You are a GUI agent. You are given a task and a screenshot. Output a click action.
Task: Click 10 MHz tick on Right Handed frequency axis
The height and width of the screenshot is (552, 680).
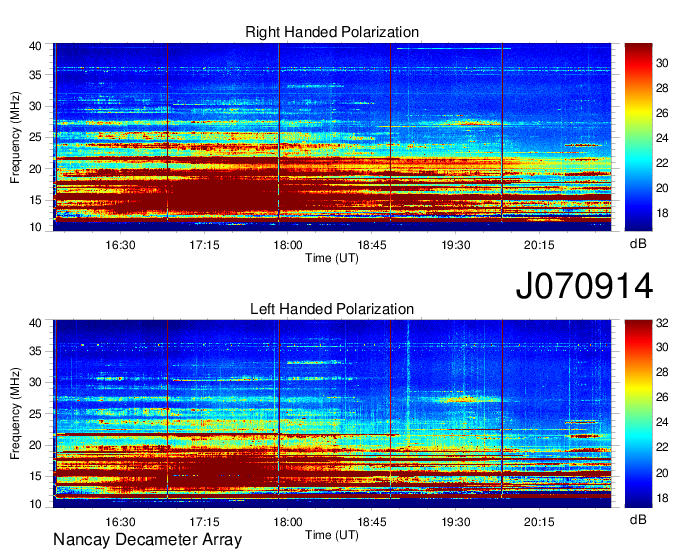point(35,227)
